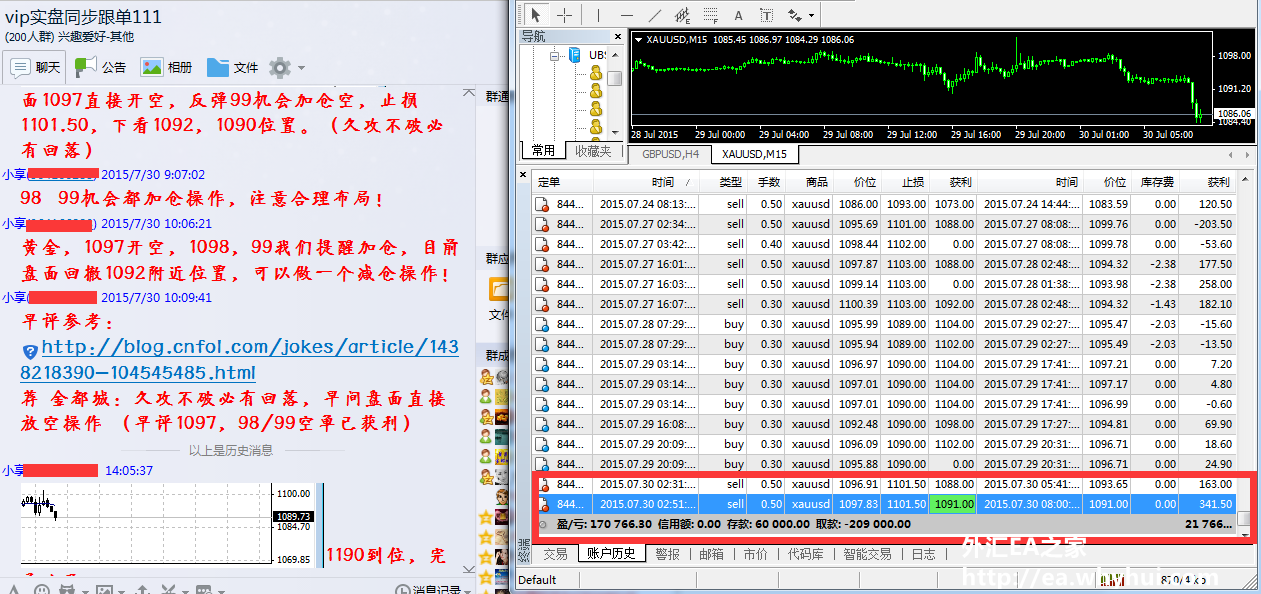1261x594 pixels.
Task: Choose the equidistant channel tool
Action: [683, 15]
